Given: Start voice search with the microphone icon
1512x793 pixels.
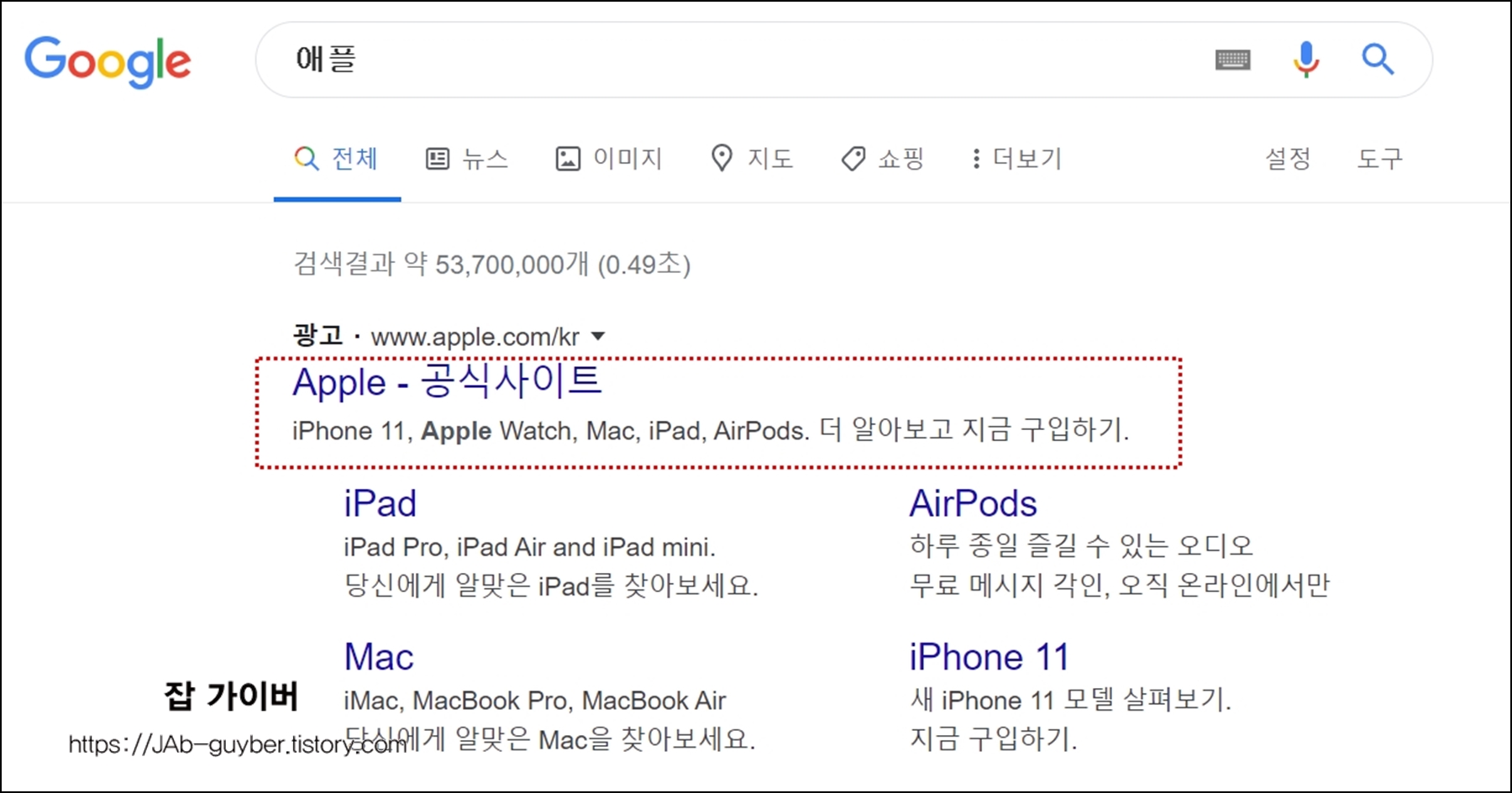Looking at the screenshot, I should point(1305,60).
